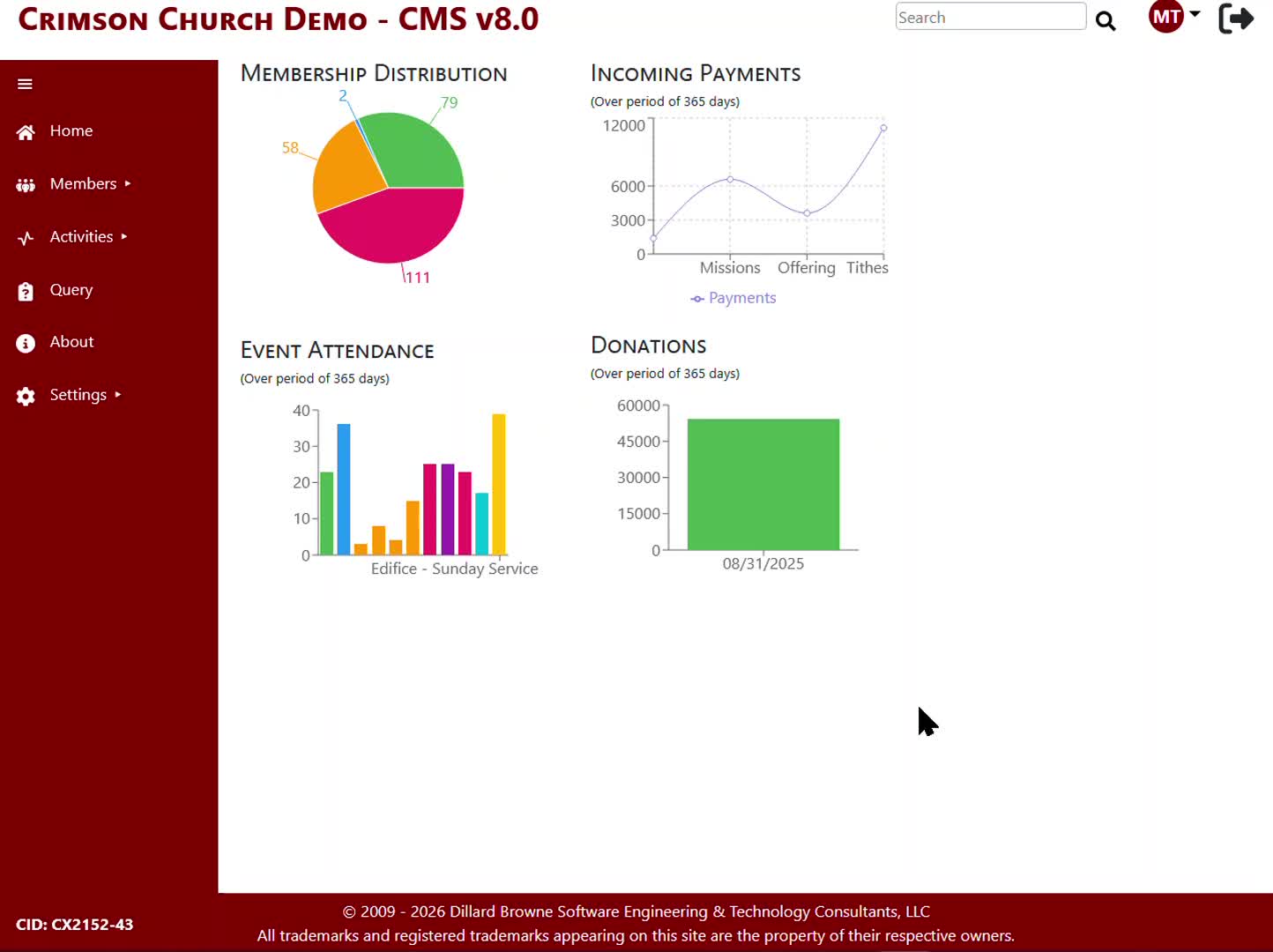The image size is (1273, 952).
Task: Click the green donations bar for 08/31/2025
Action: (763, 484)
